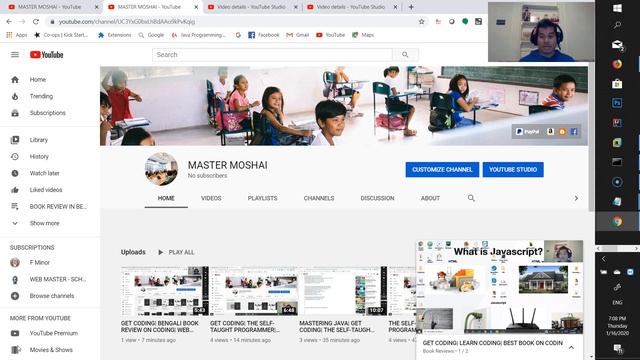Open the BOOK REVIEW IN BE... playlist

point(58,207)
